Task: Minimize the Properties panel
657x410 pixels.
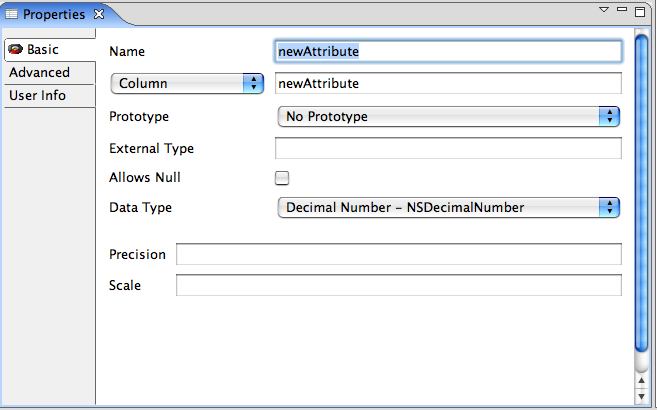Action: click(x=621, y=10)
